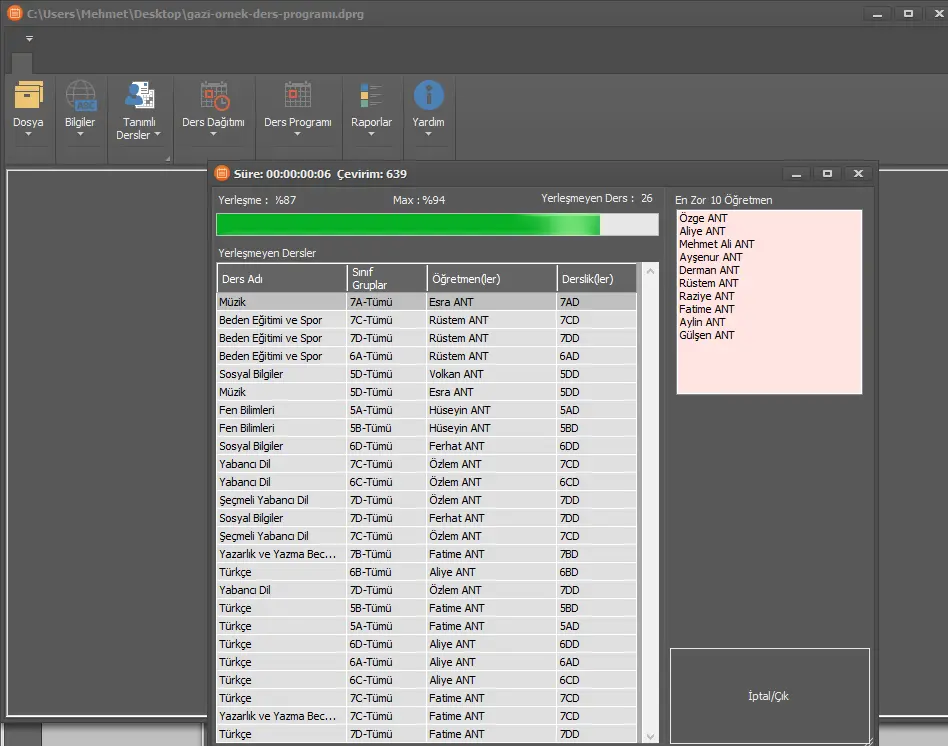The width and height of the screenshot is (948, 746).
Task: Click the quick access toolbar customize arrow
Action: 30,39
